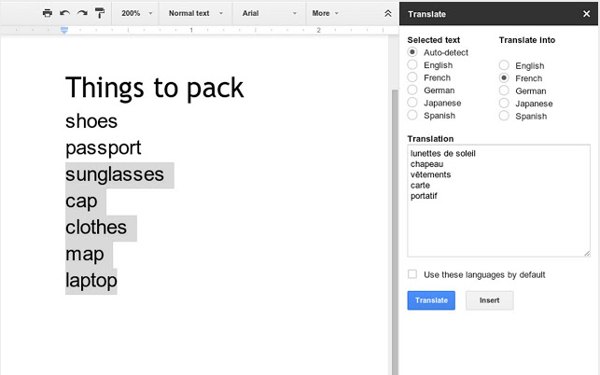Click the word 'shoes' in document
This screenshot has height=375, width=600.
(91, 121)
